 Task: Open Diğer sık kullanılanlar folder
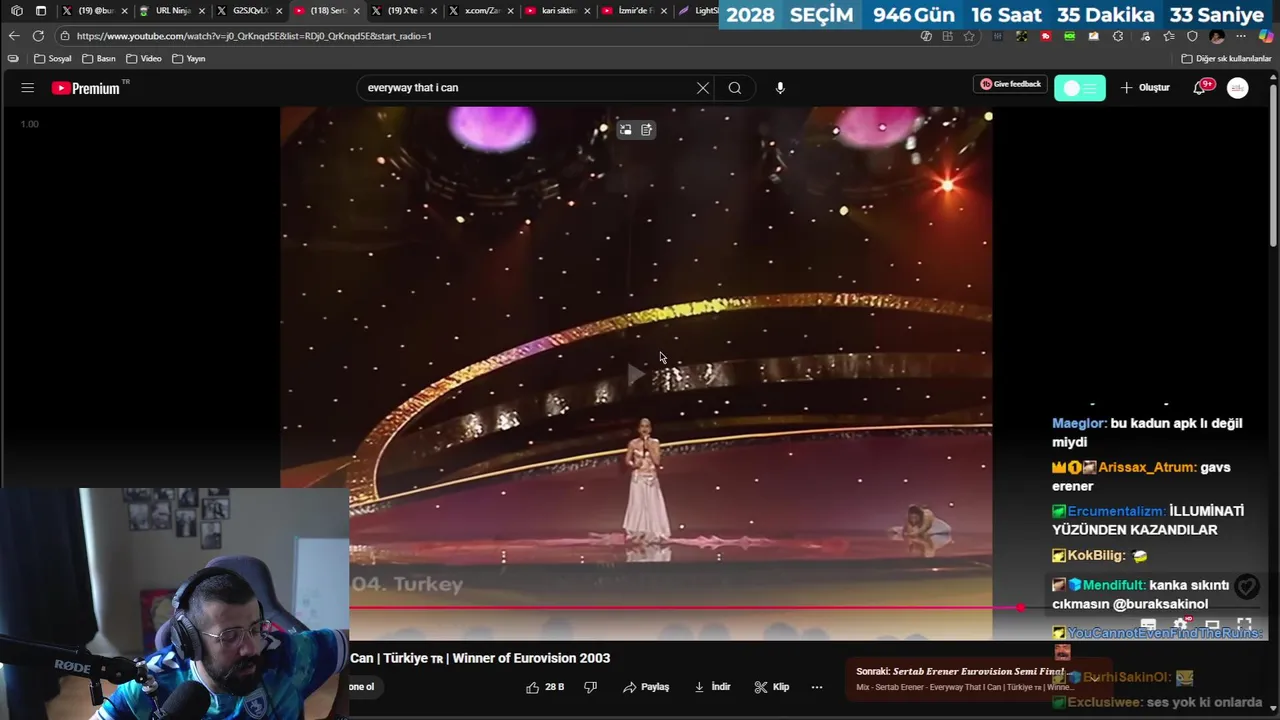pos(1226,59)
